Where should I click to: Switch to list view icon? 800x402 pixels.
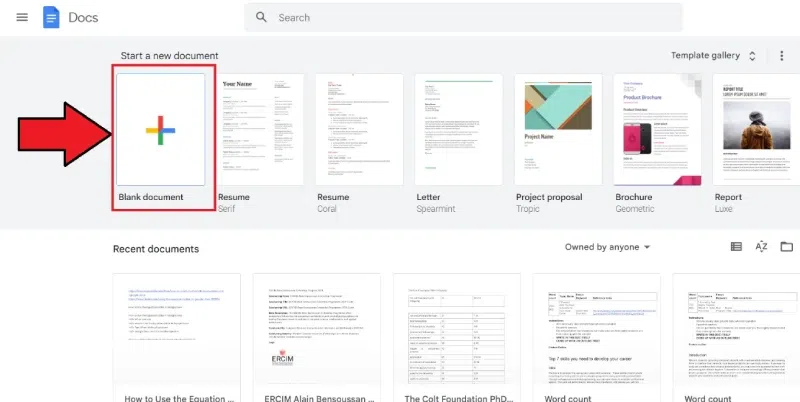[x=736, y=247]
